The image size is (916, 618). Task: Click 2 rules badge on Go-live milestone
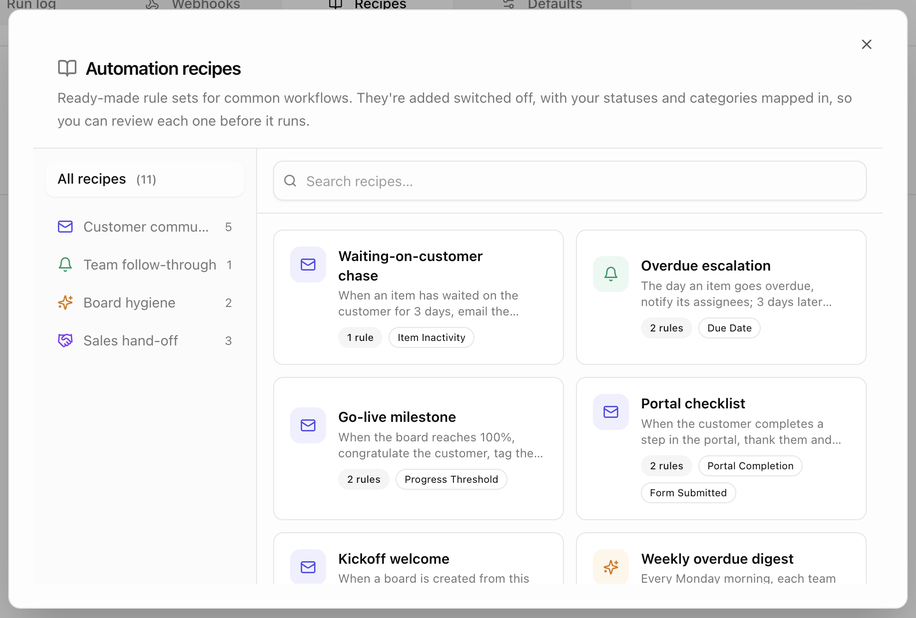tap(363, 480)
